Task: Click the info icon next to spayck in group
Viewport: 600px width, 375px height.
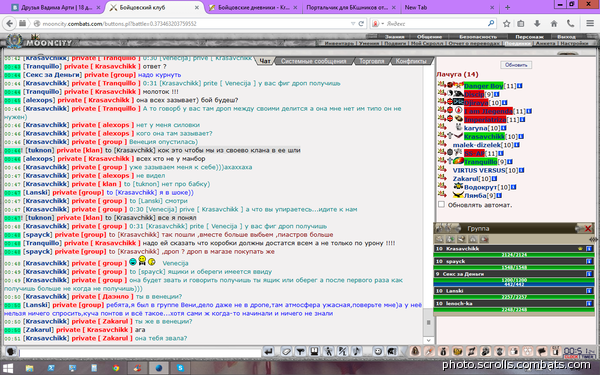Action: click(x=589, y=261)
